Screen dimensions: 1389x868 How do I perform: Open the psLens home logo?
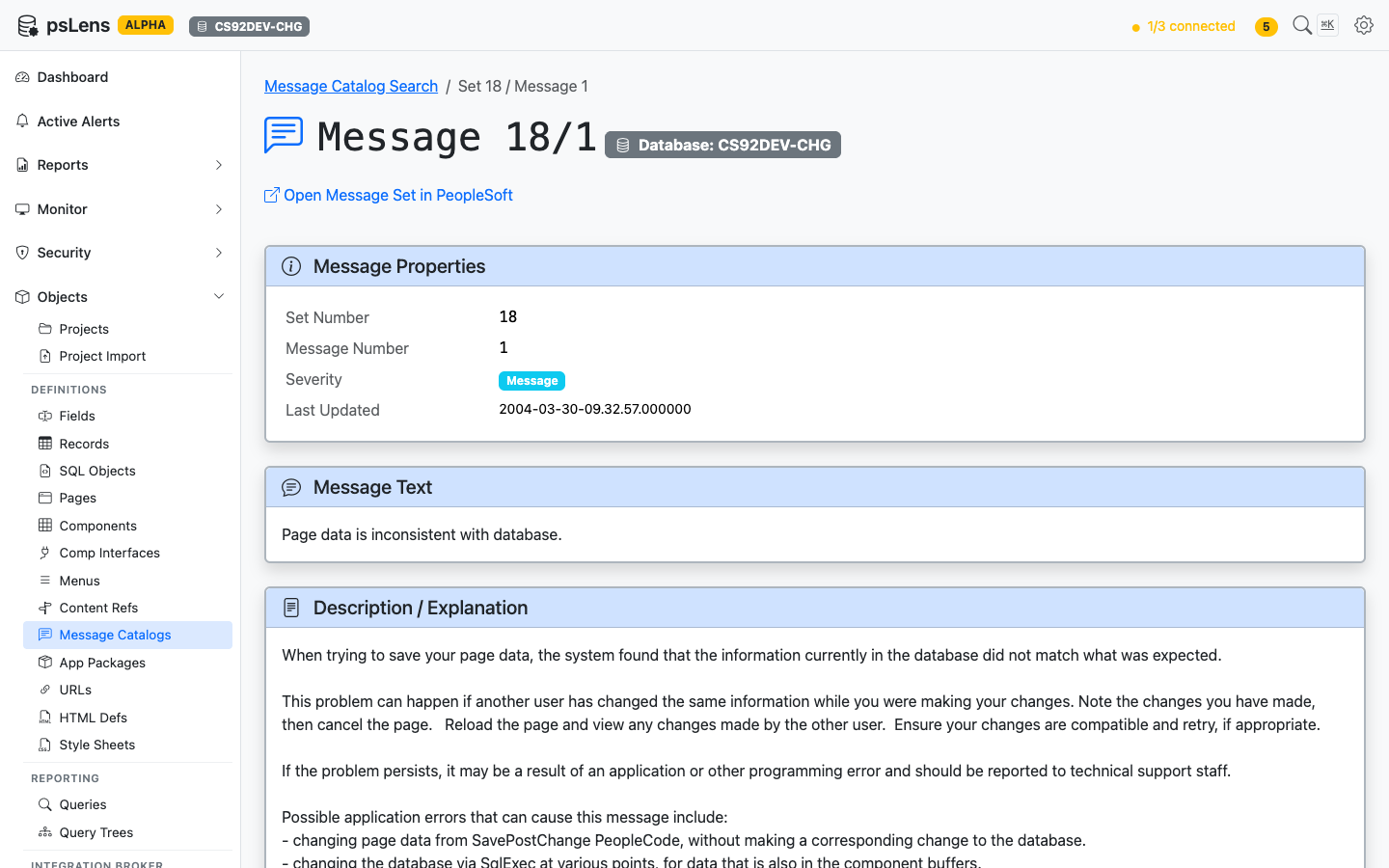click(64, 26)
